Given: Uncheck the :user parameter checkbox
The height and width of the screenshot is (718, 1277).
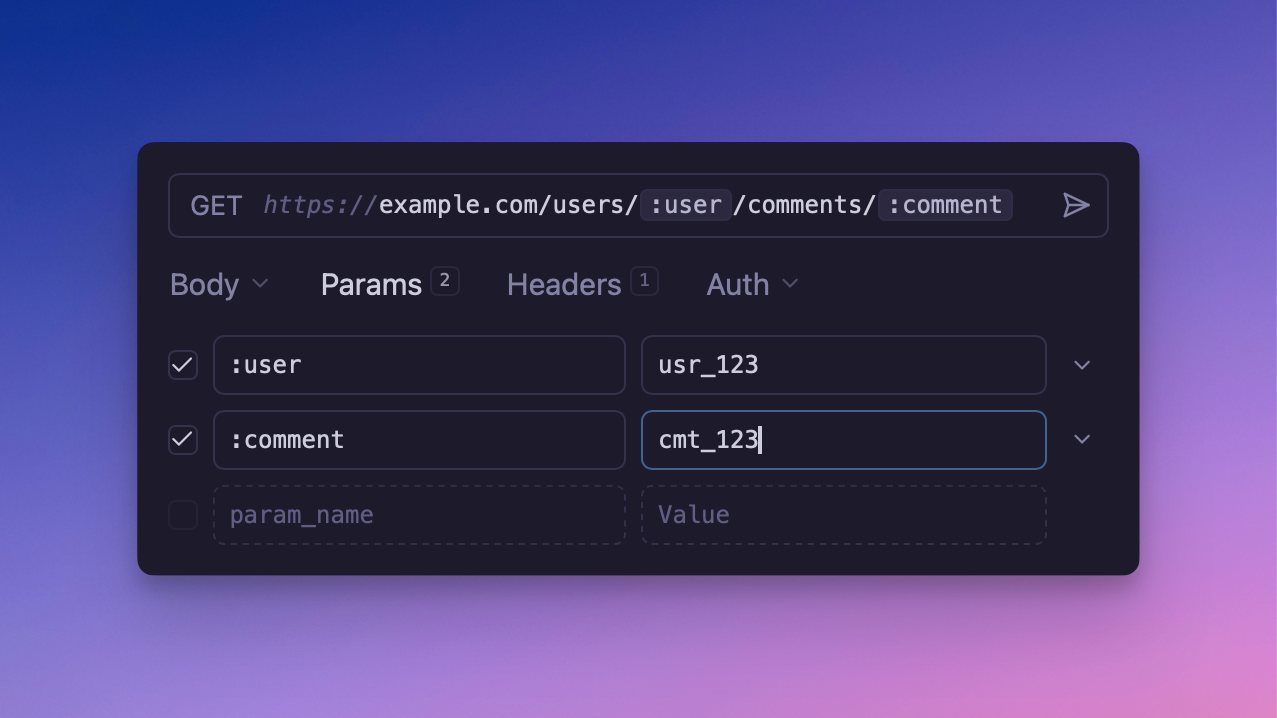Looking at the screenshot, I should coord(183,365).
